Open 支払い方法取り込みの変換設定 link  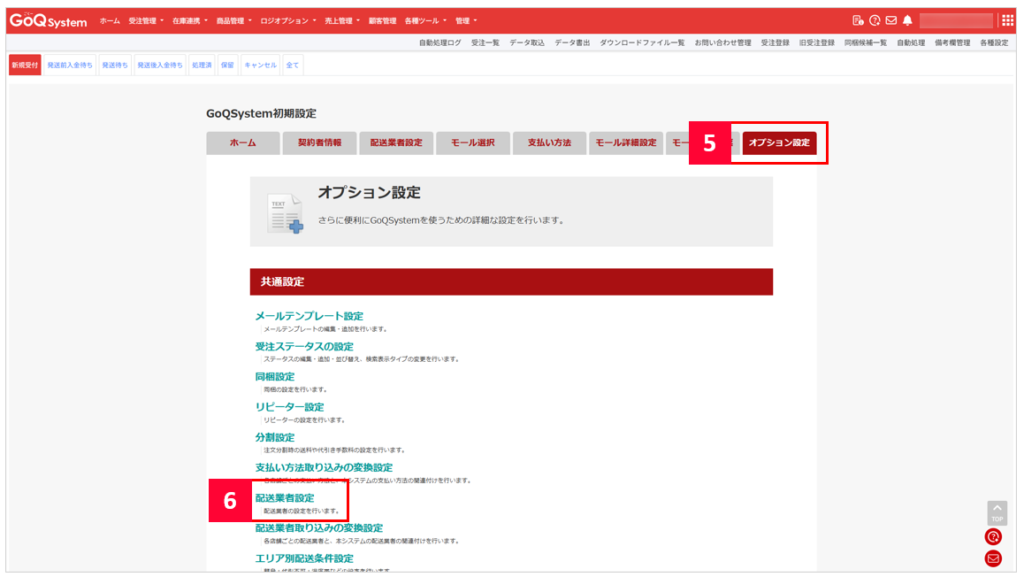pos(324,467)
